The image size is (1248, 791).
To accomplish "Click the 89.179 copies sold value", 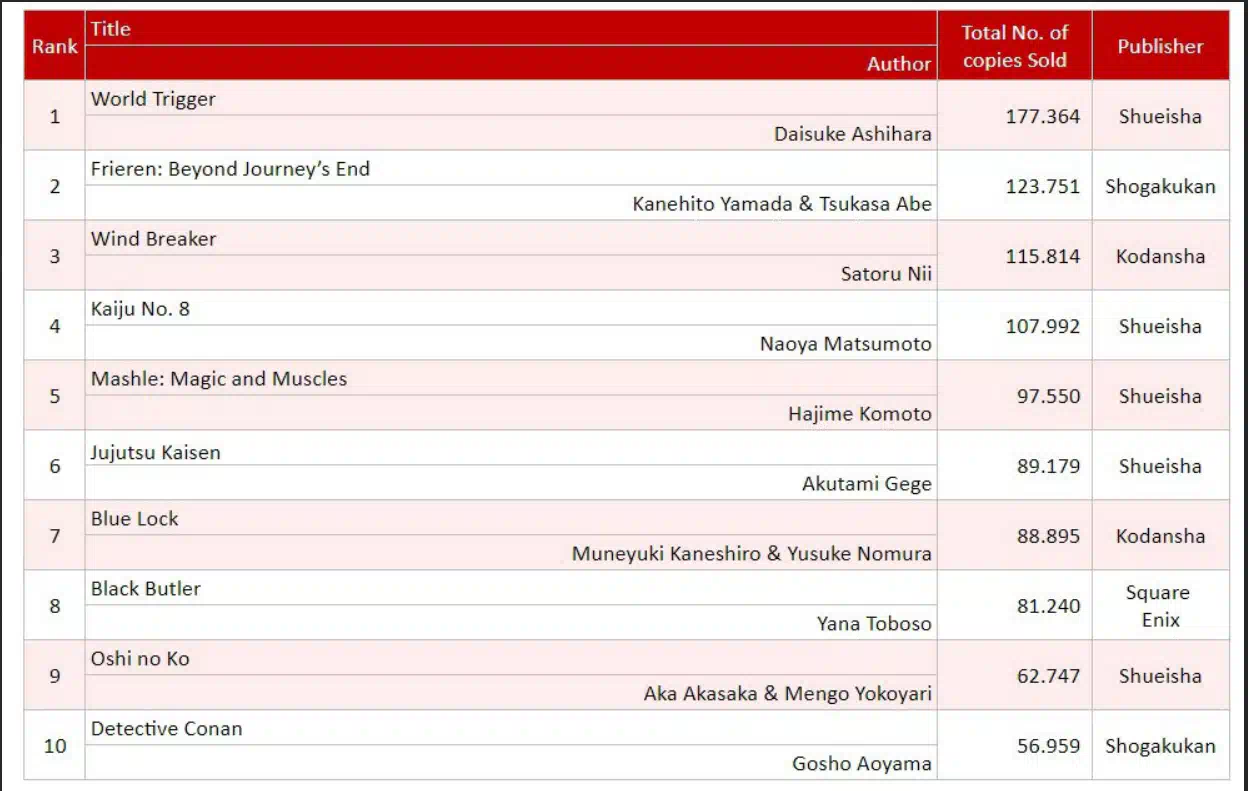I will pos(1048,466).
